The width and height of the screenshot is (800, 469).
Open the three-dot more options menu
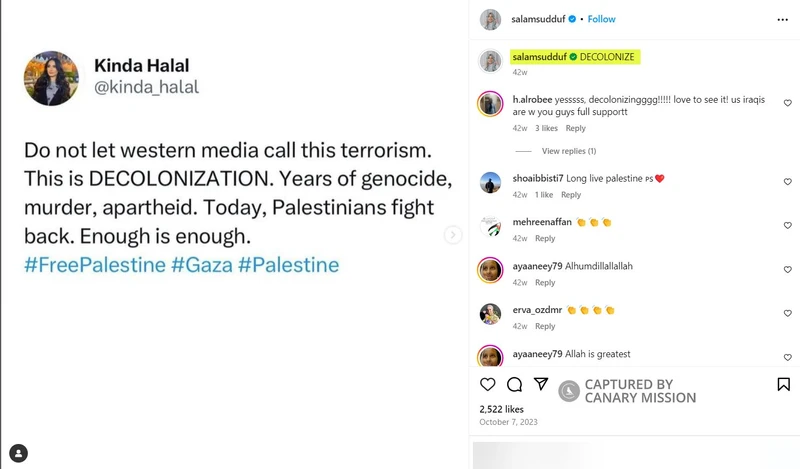[x=782, y=19]
